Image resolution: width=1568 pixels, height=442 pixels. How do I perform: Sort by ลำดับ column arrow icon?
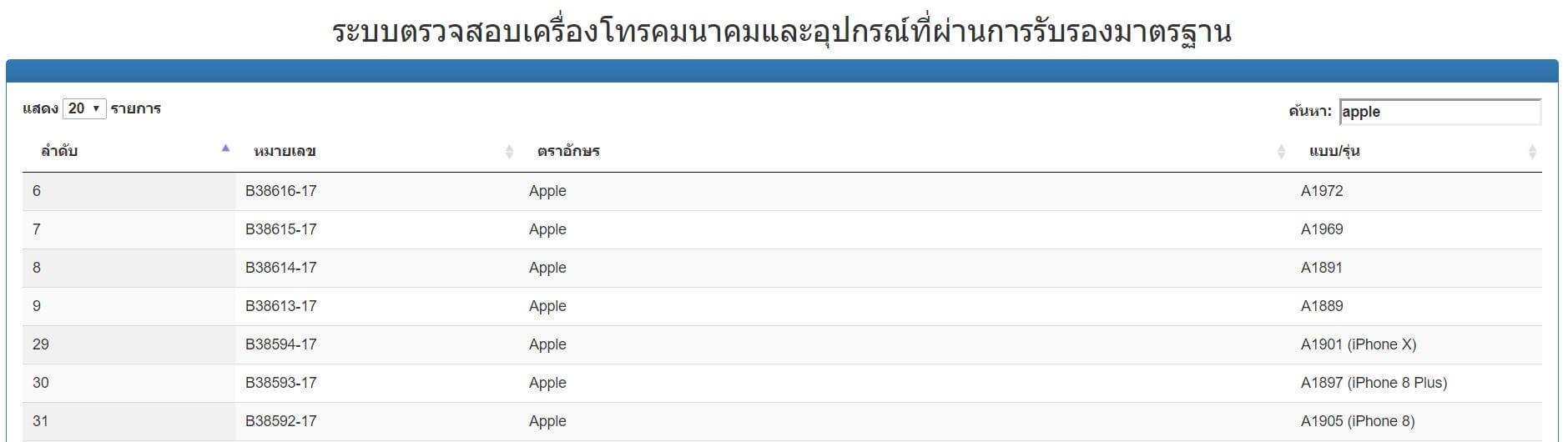click(x=225, y=148)
